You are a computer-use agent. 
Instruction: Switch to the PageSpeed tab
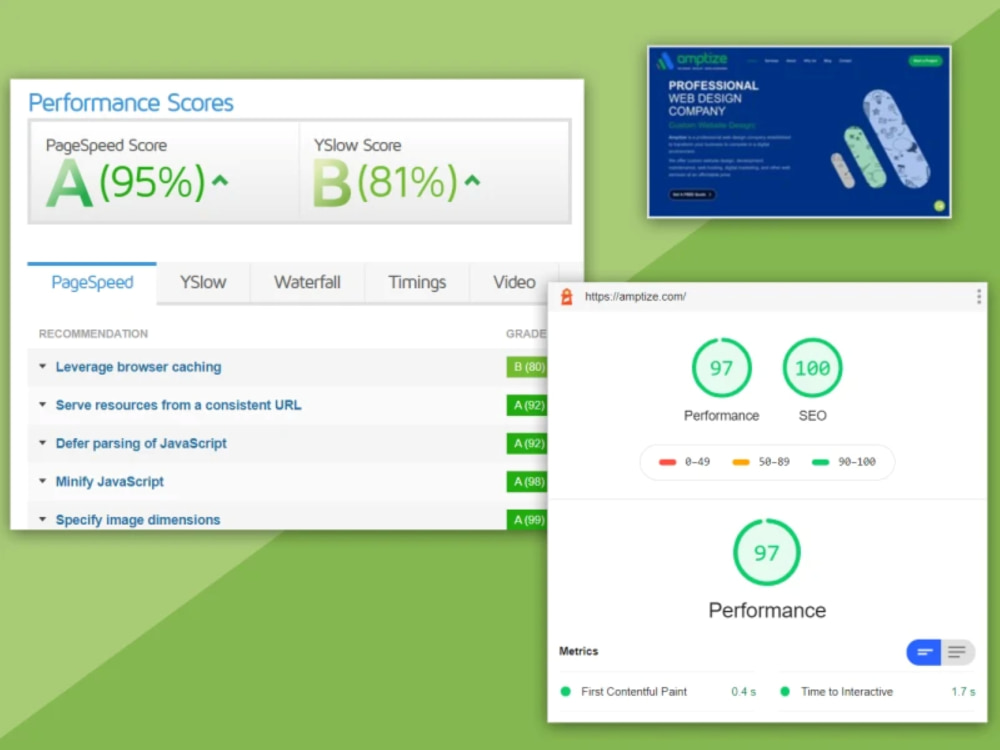[92, 282]
